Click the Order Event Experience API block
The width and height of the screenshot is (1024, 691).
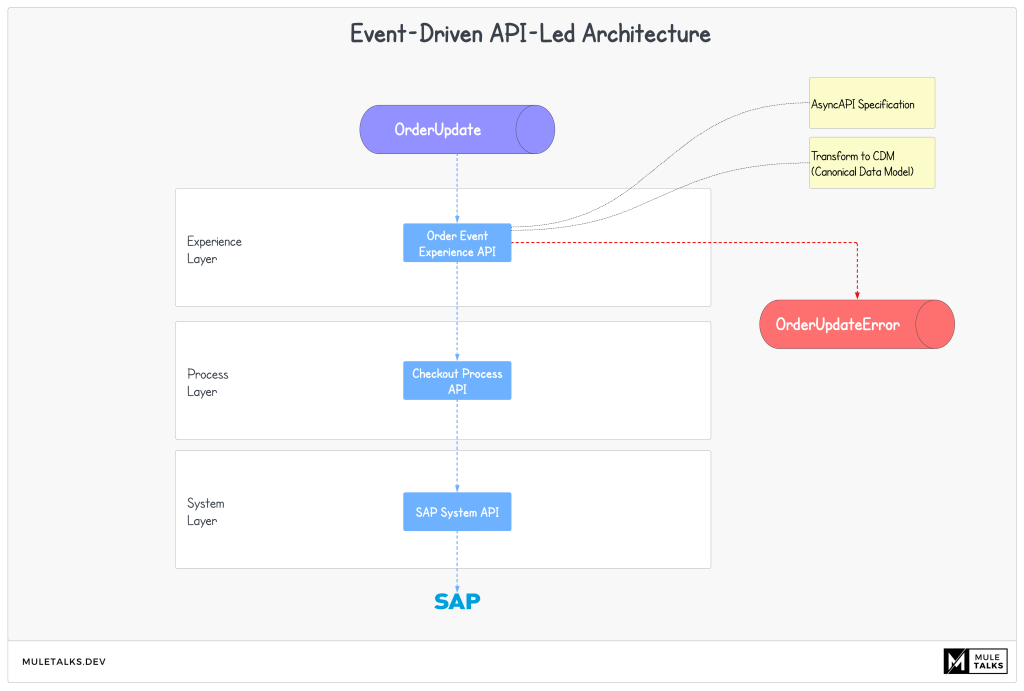(x=456, y=242)
